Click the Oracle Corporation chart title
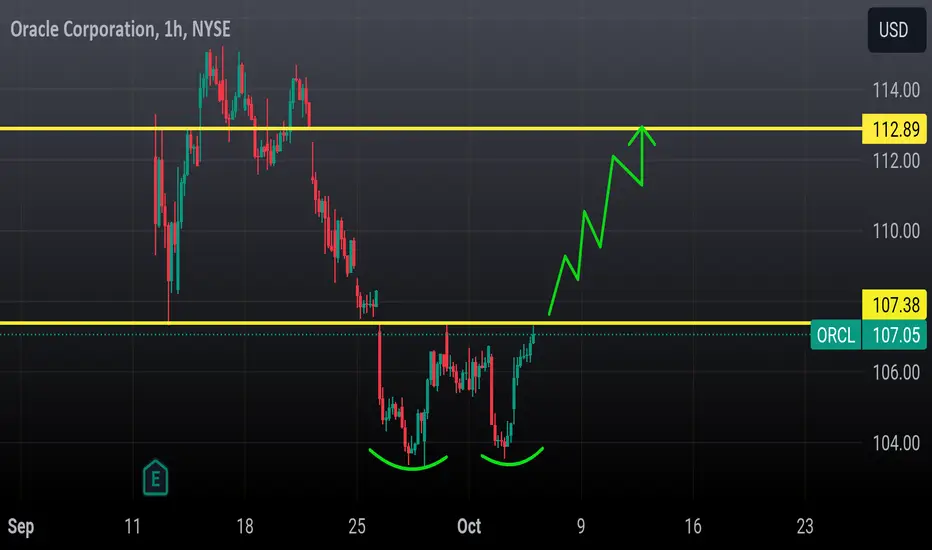Viewport: 932px width, 550px height. tap(120, 29)
